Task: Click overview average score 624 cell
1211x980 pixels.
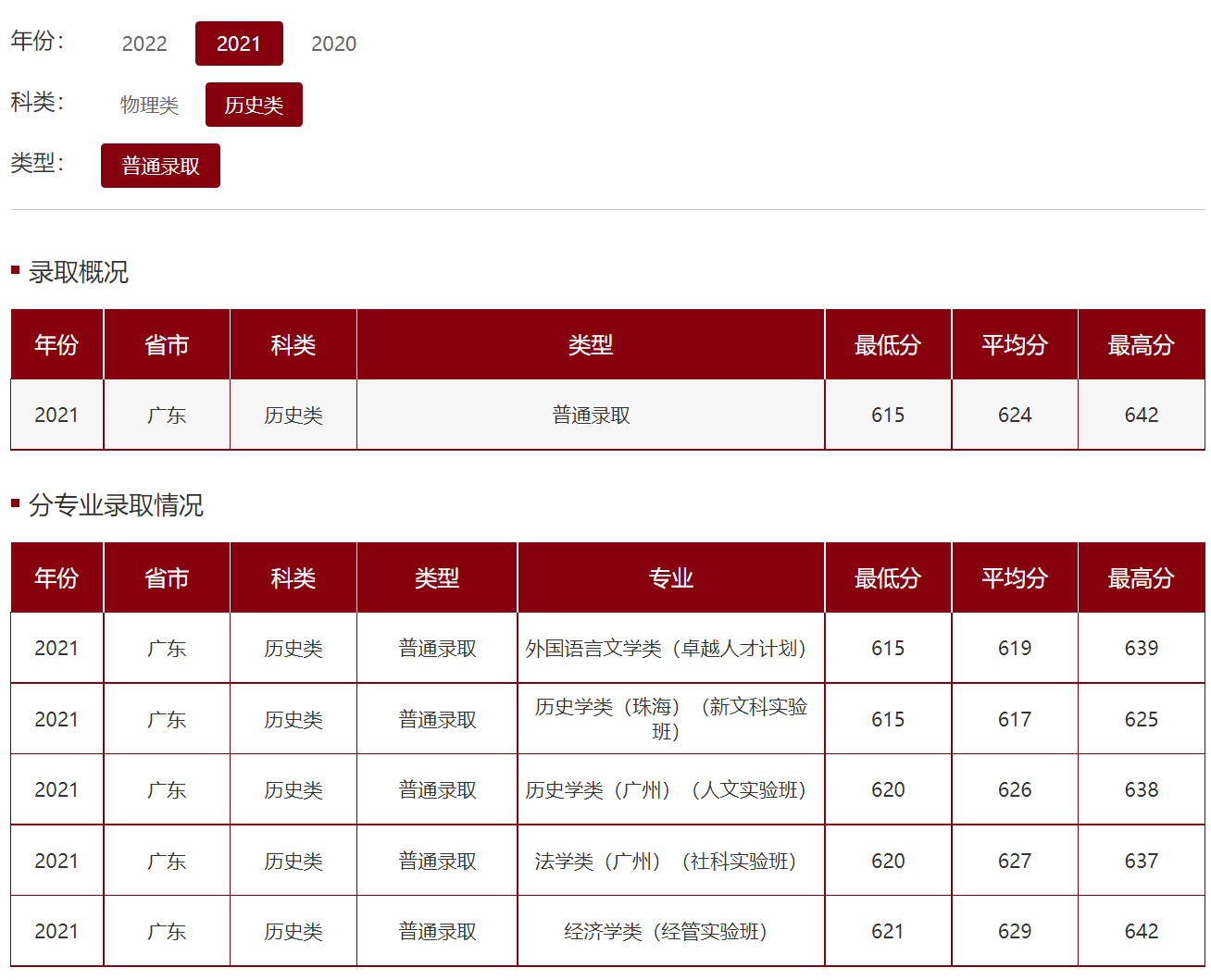Action: [x=1015, y=415]
